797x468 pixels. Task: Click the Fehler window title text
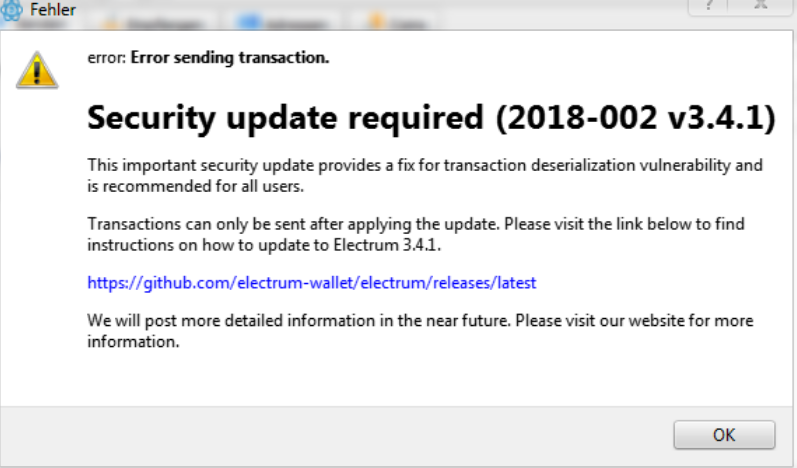(x=53, y=10)
